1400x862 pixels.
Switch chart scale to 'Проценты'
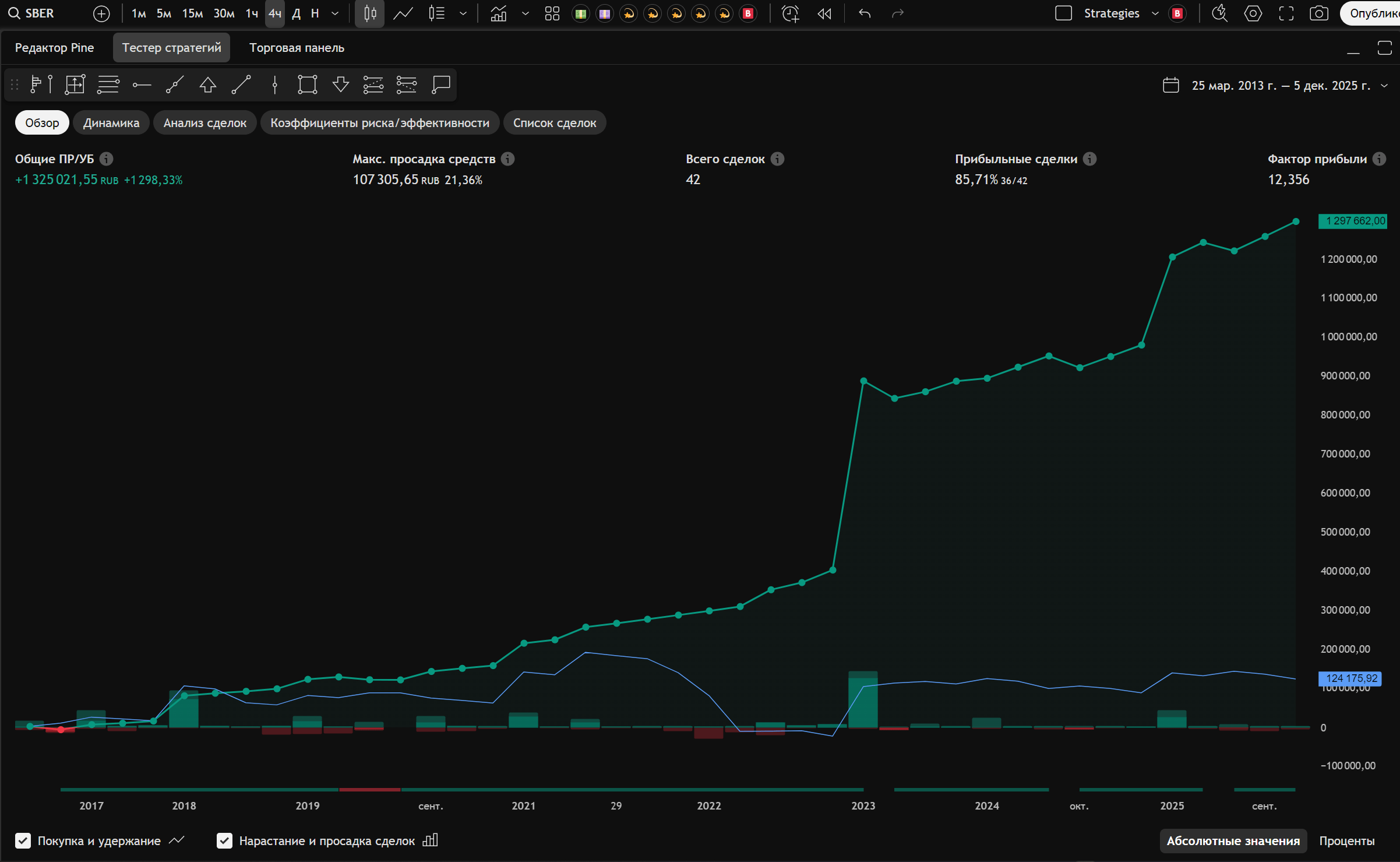click(x=1346, y=840)
